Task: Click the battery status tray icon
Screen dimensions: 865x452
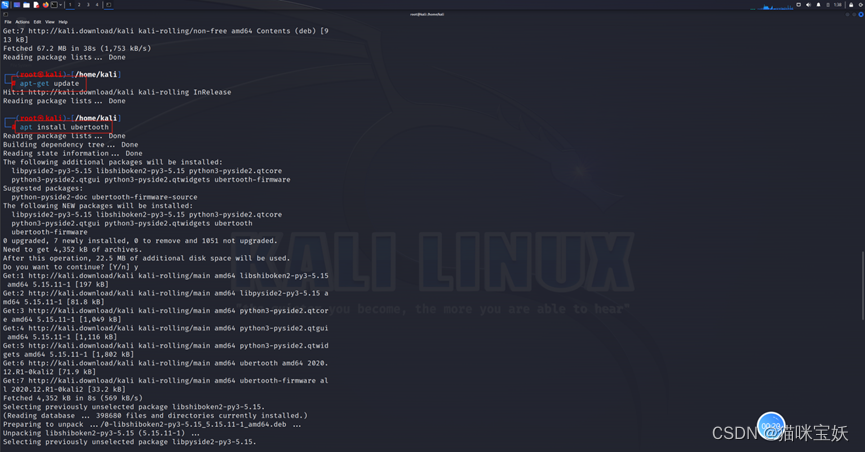Action: click(x=827, y=5)
